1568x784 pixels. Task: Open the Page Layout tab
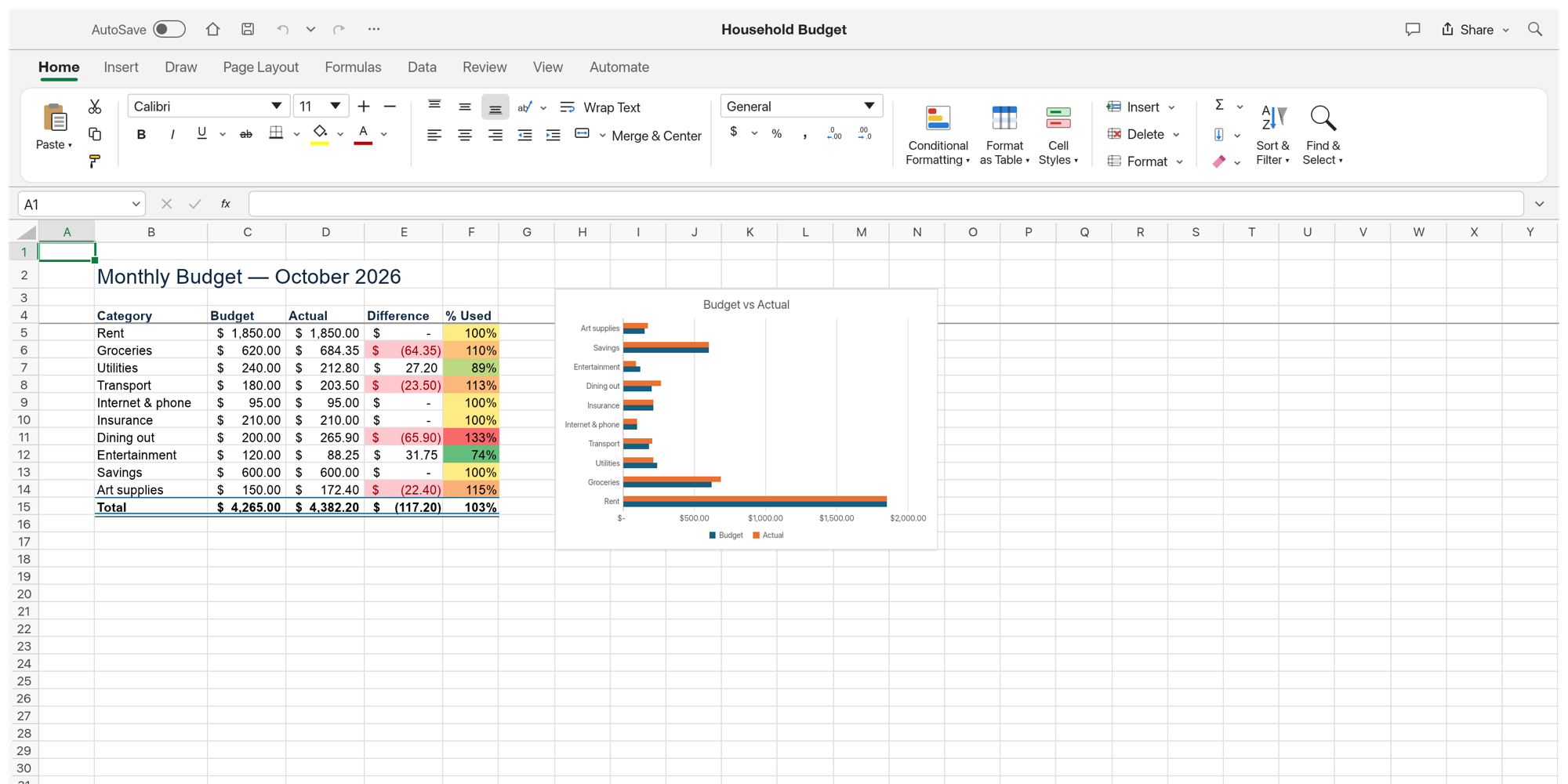pyautogui.click(x=260, y=67)
